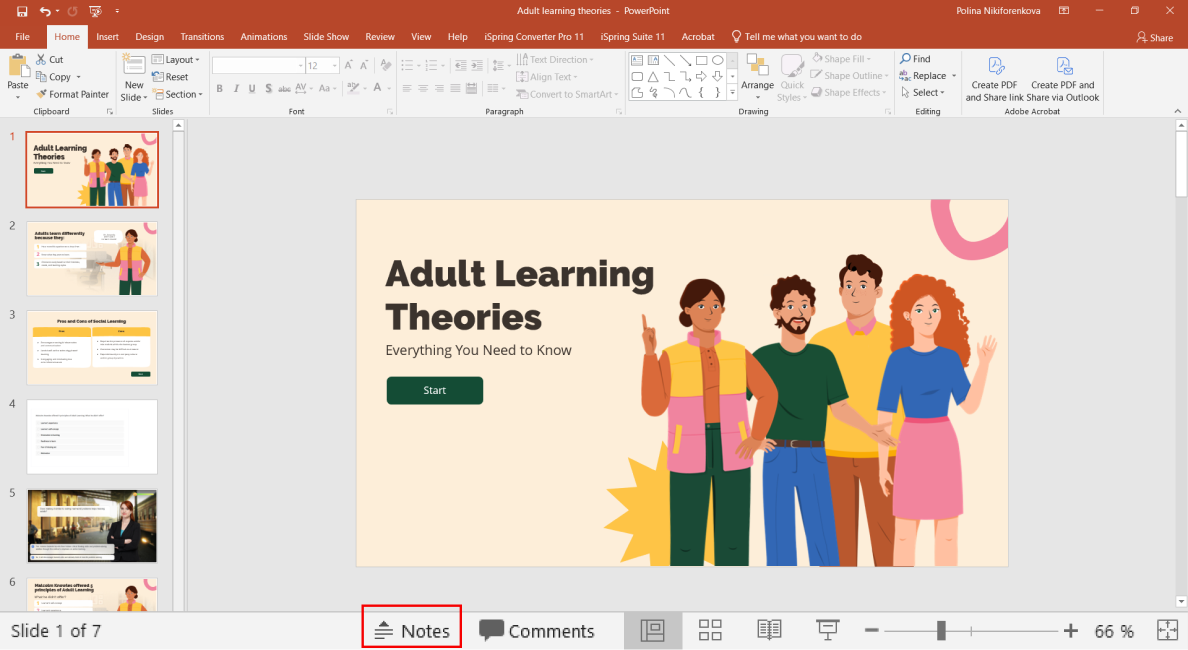Screen dimensions: 1188x650
Task: Click the New Slide icon
Action: tap(134, 67)
